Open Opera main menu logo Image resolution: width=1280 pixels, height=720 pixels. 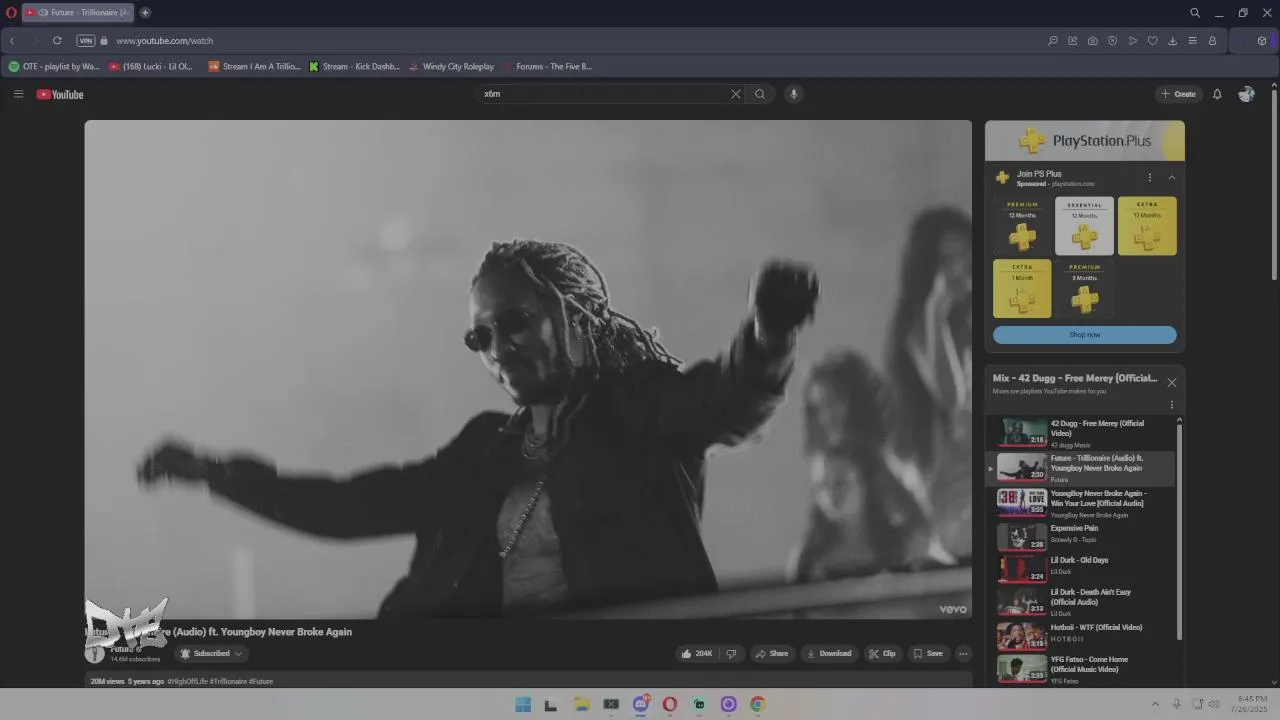pos(11,13)
